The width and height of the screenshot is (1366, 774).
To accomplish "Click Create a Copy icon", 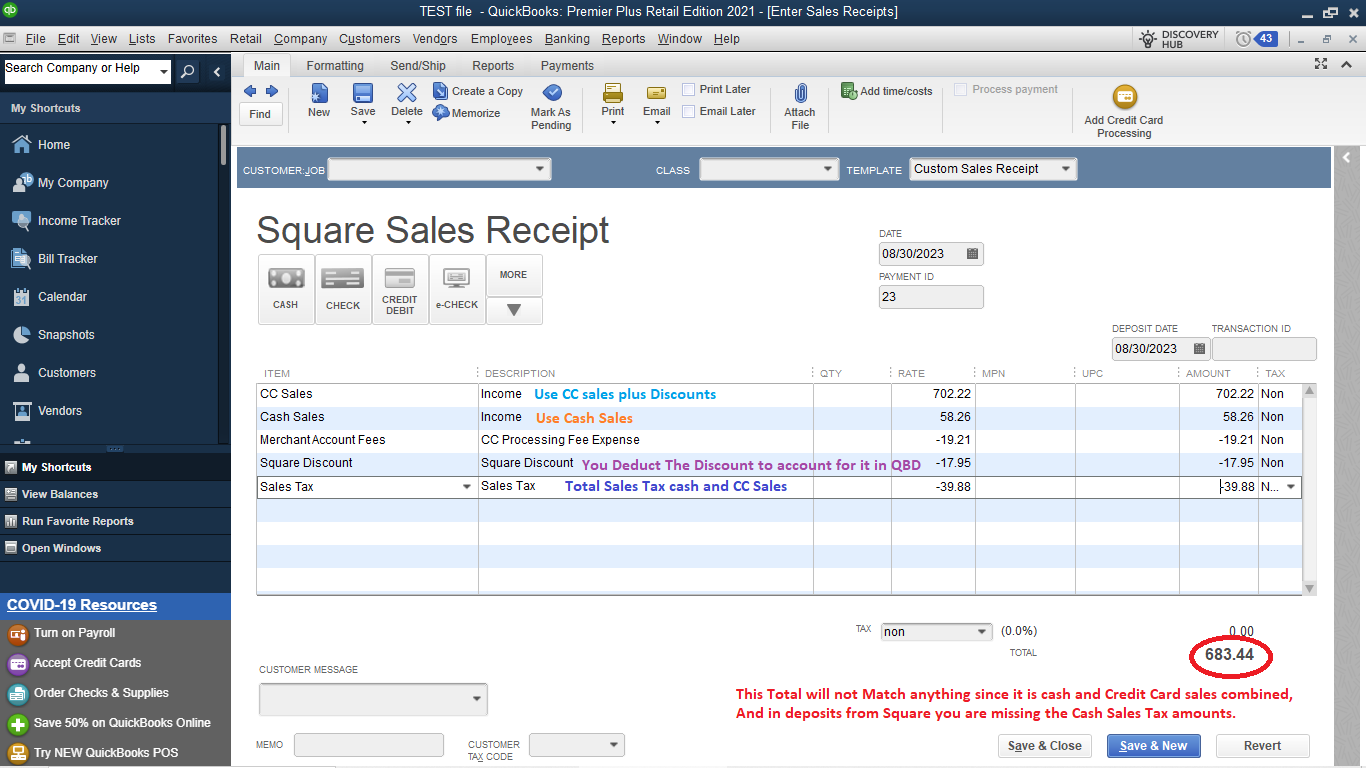I will tap(441, 90).
